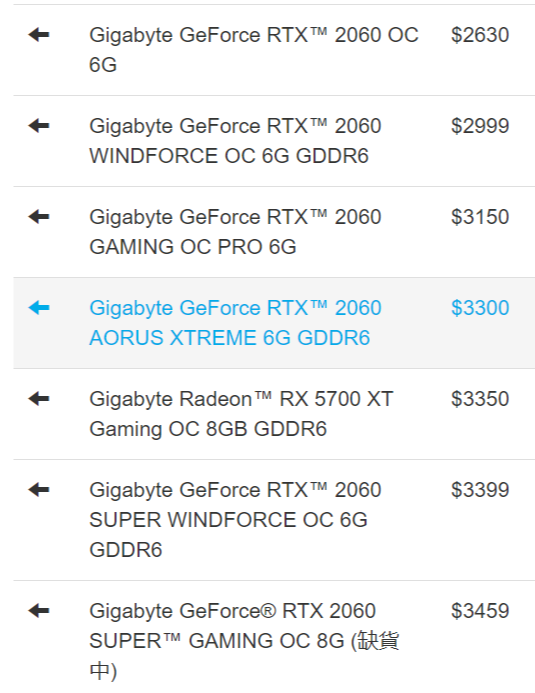535x693 pixels.
Task: Click arrow icon beside SUPER GAMING OC 8G
Action: click(39, 611)
